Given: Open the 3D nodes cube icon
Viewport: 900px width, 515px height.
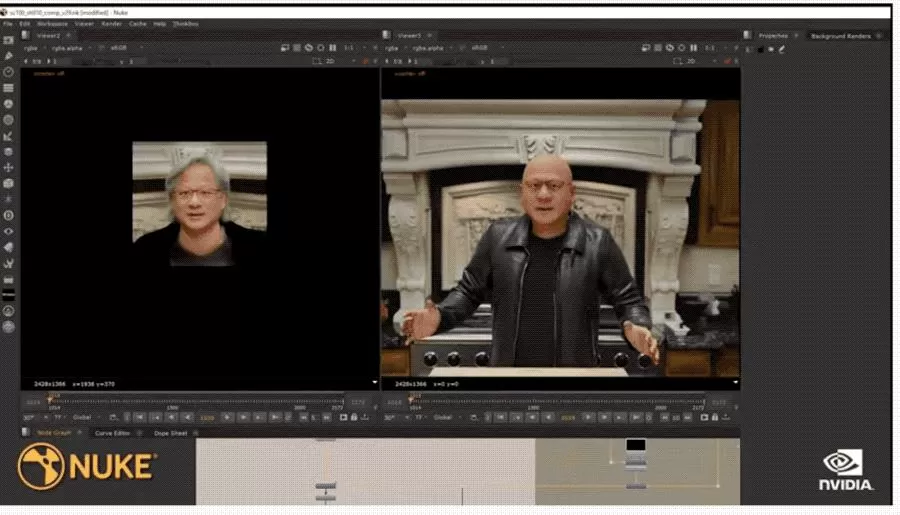Looking at the screenshot, I should [8, 184].
